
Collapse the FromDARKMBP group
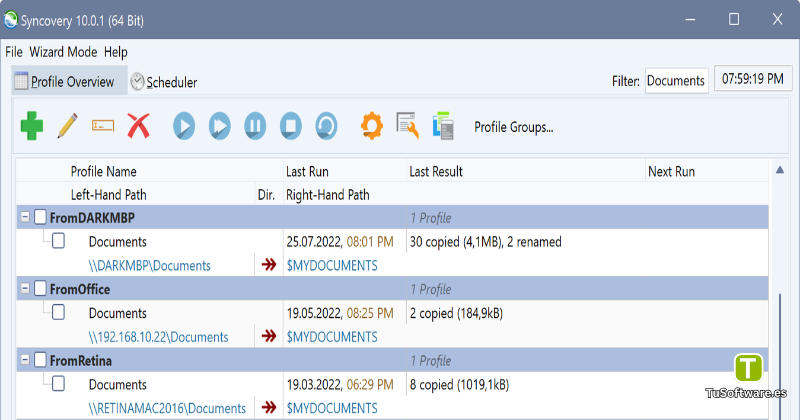(x=24, y=217)
